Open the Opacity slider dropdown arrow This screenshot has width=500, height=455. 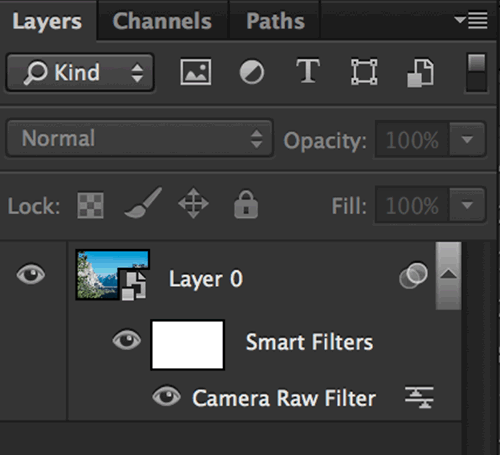click(467, 140)
